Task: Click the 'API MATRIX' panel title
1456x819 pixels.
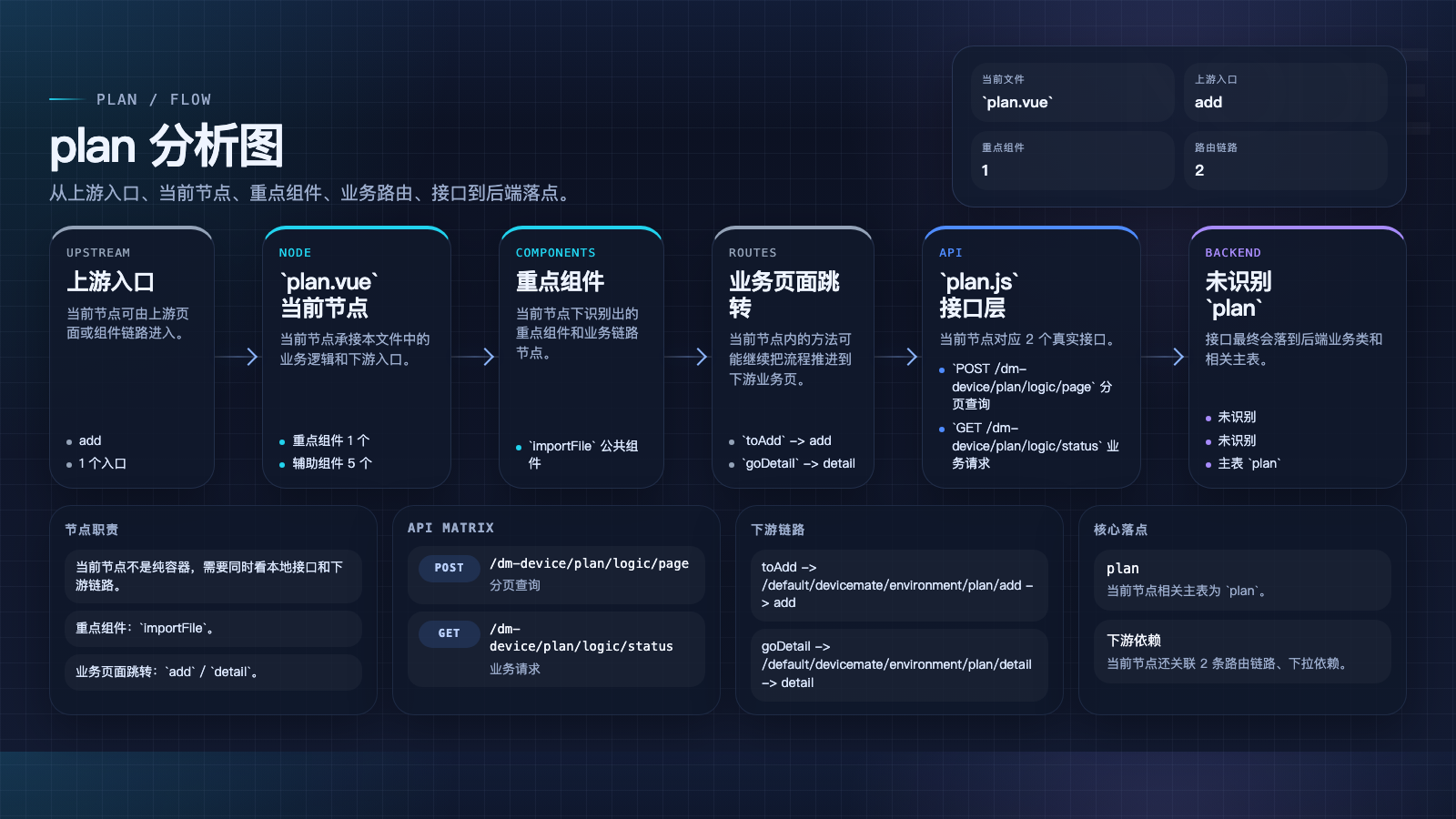Action: [x=450, y=528]
